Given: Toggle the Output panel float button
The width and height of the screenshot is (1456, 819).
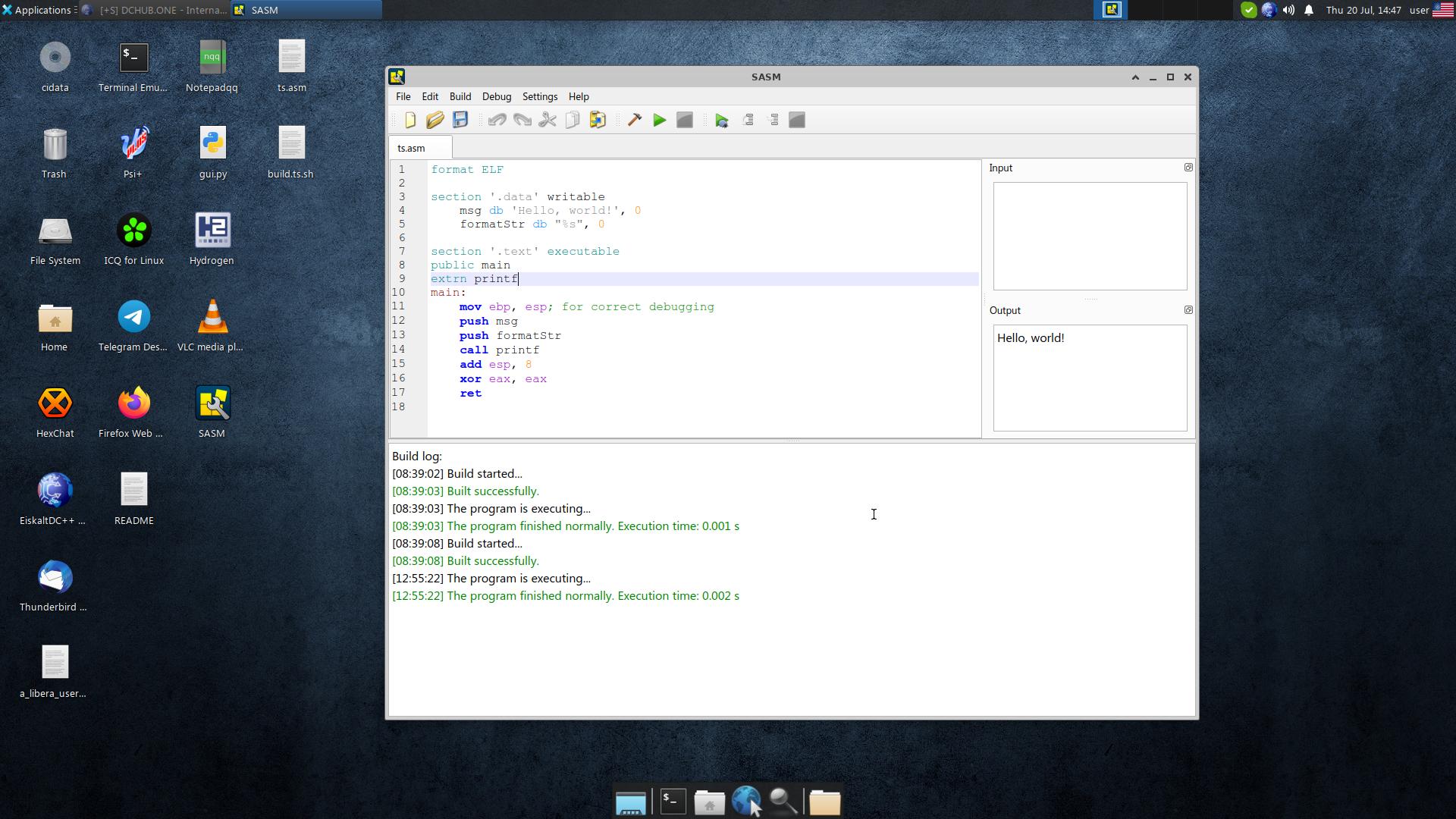Looking at the screenshot, I should [x=1188, y=310].
